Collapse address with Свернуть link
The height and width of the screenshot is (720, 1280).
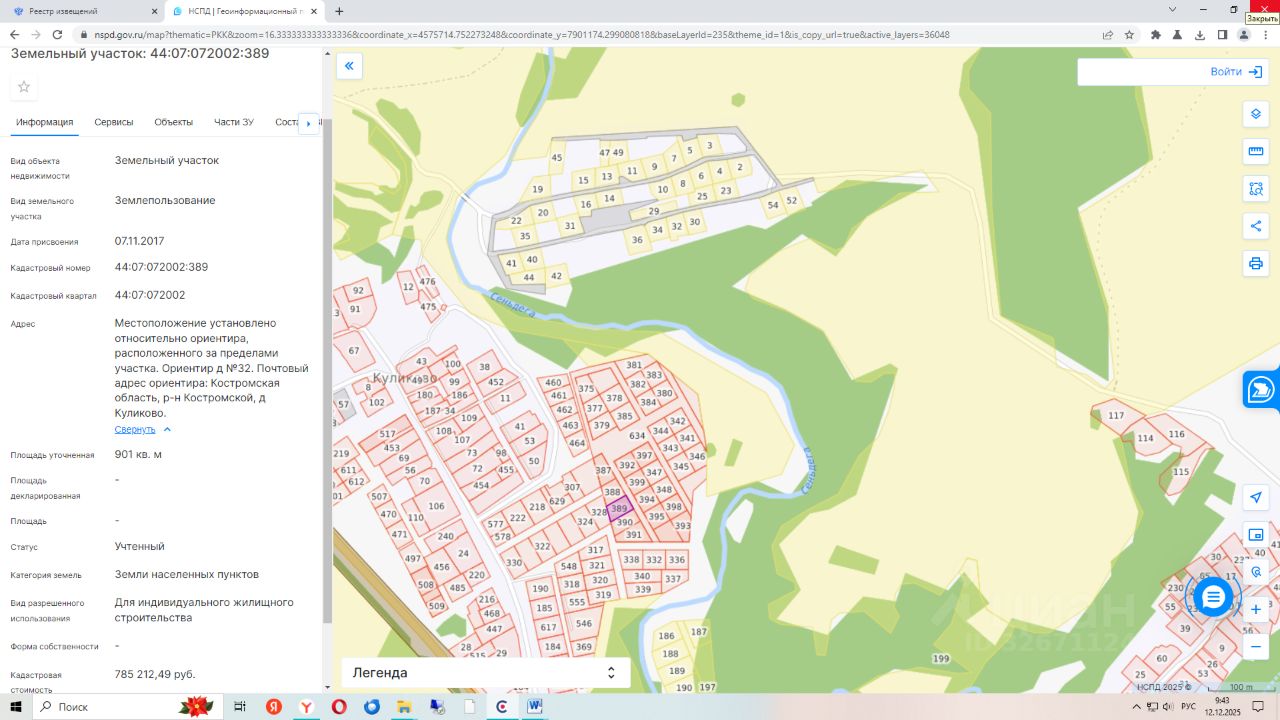coord(135,429)
